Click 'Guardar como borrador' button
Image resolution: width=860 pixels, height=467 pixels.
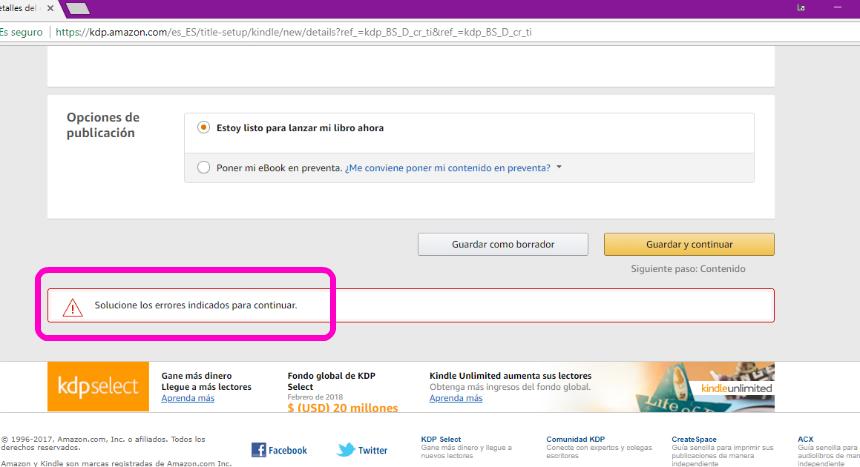tap(503, 244)
